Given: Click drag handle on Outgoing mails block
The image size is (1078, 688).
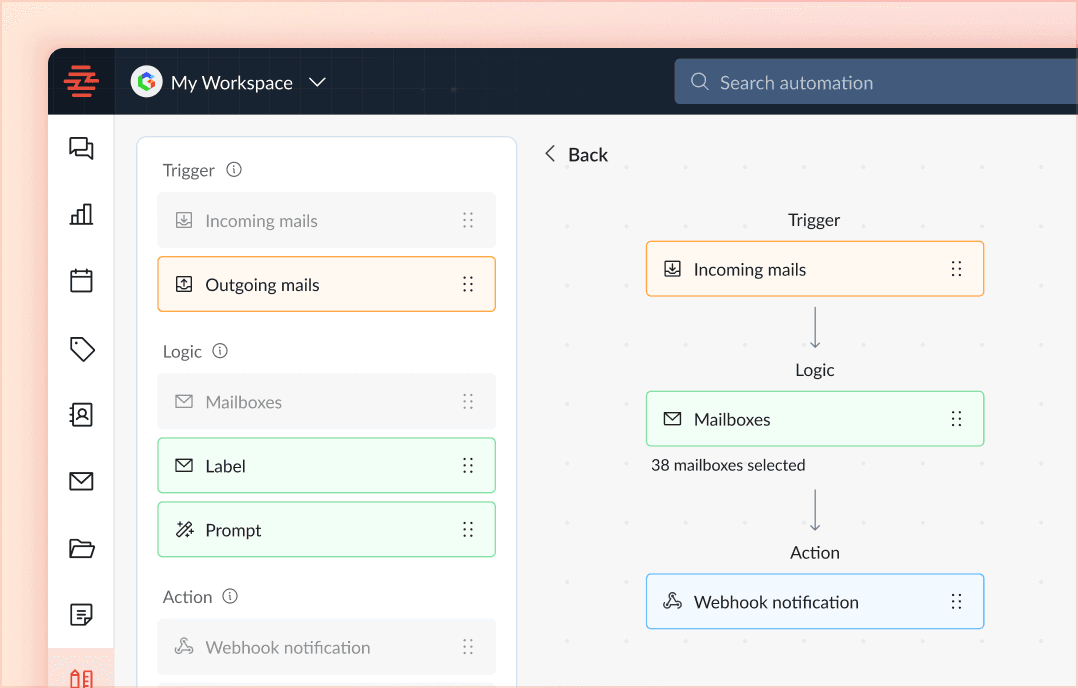Looking at the screenshot, I should pos(468,284).
